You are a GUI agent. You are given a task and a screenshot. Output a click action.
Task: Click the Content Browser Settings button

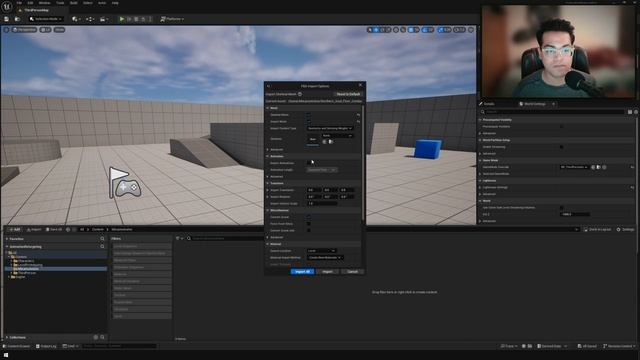click(625, 230)
